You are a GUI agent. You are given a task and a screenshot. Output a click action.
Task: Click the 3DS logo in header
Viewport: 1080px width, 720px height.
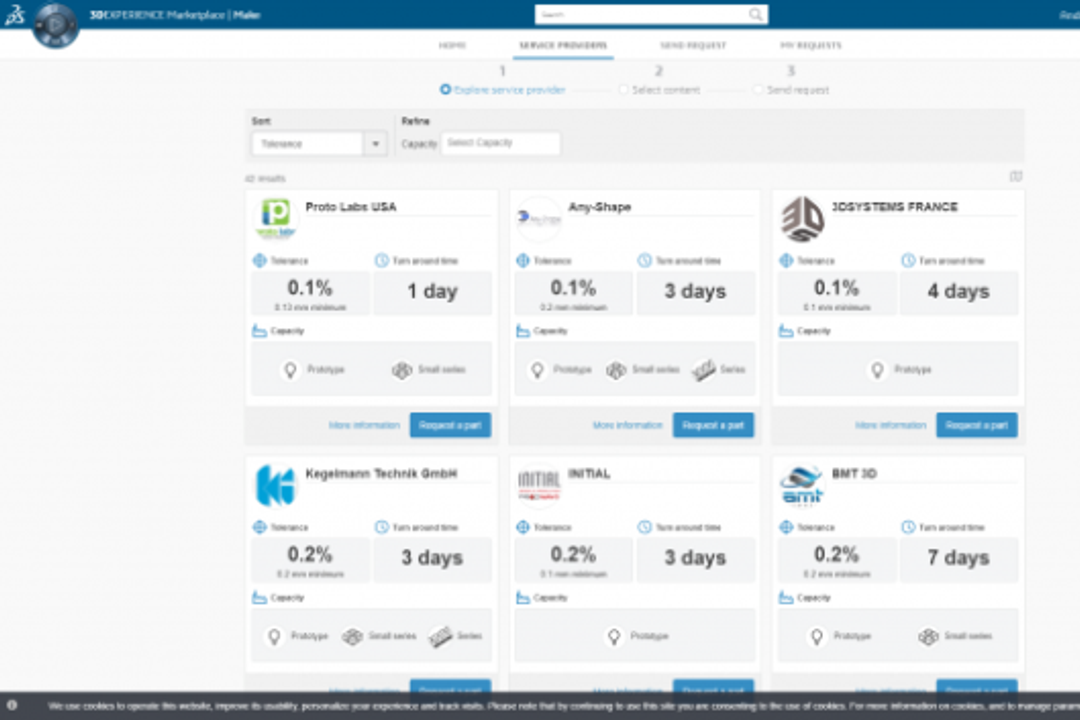click(x=14, y=14)
